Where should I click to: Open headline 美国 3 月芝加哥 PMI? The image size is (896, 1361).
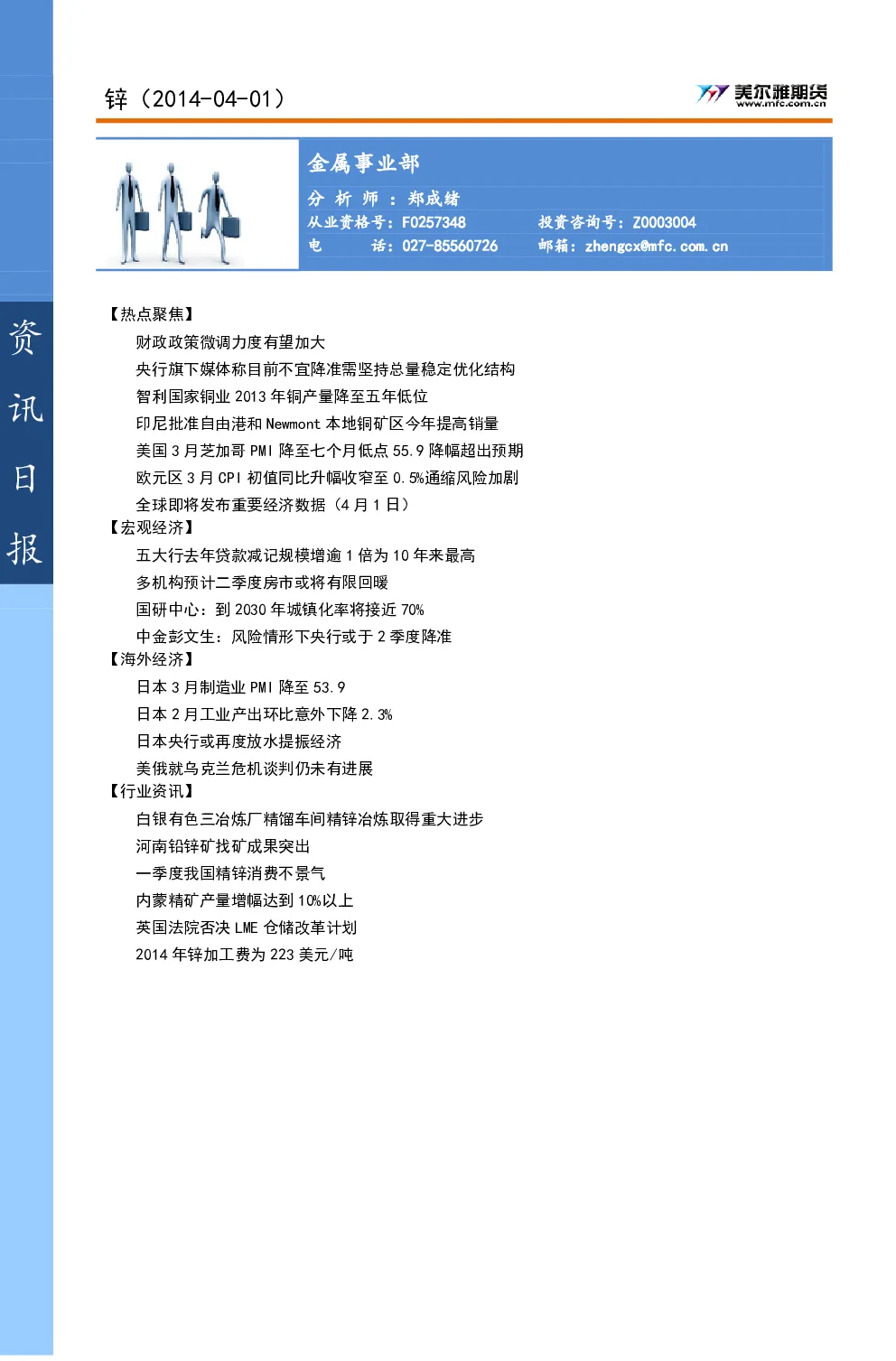pyautogui.click(x=330, y=451)
